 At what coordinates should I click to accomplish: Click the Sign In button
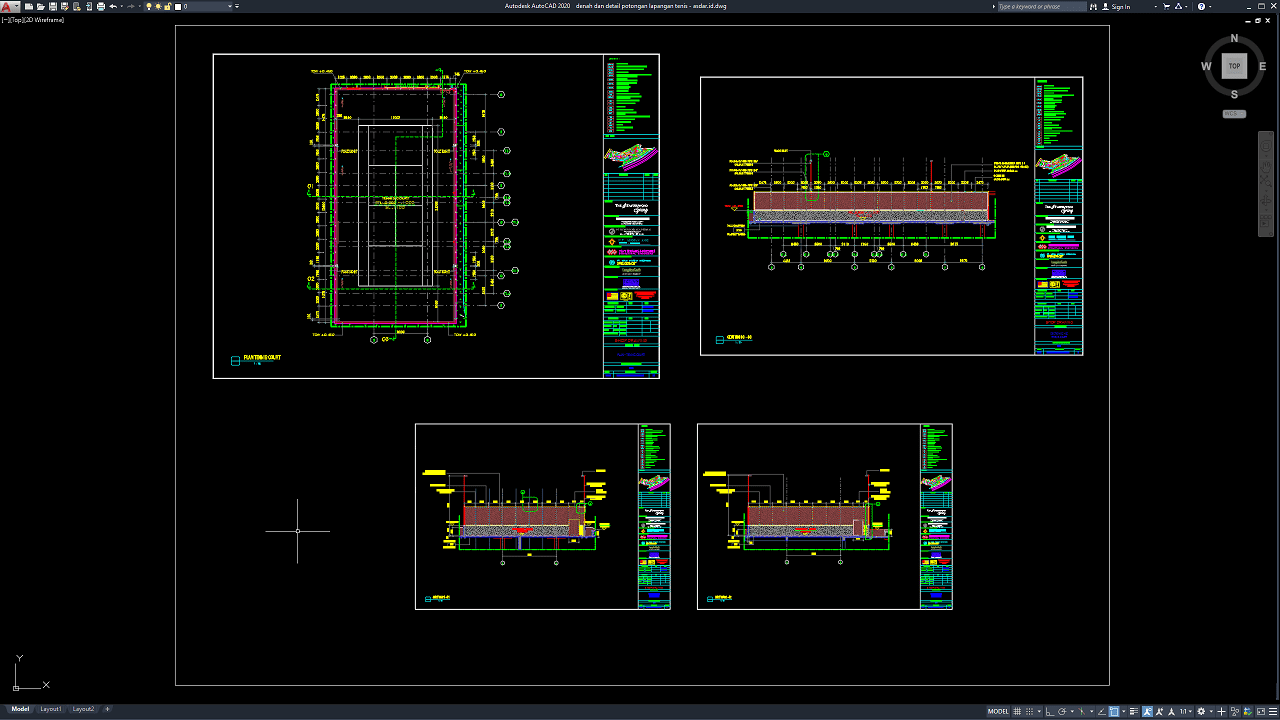tap(1120, 7)
